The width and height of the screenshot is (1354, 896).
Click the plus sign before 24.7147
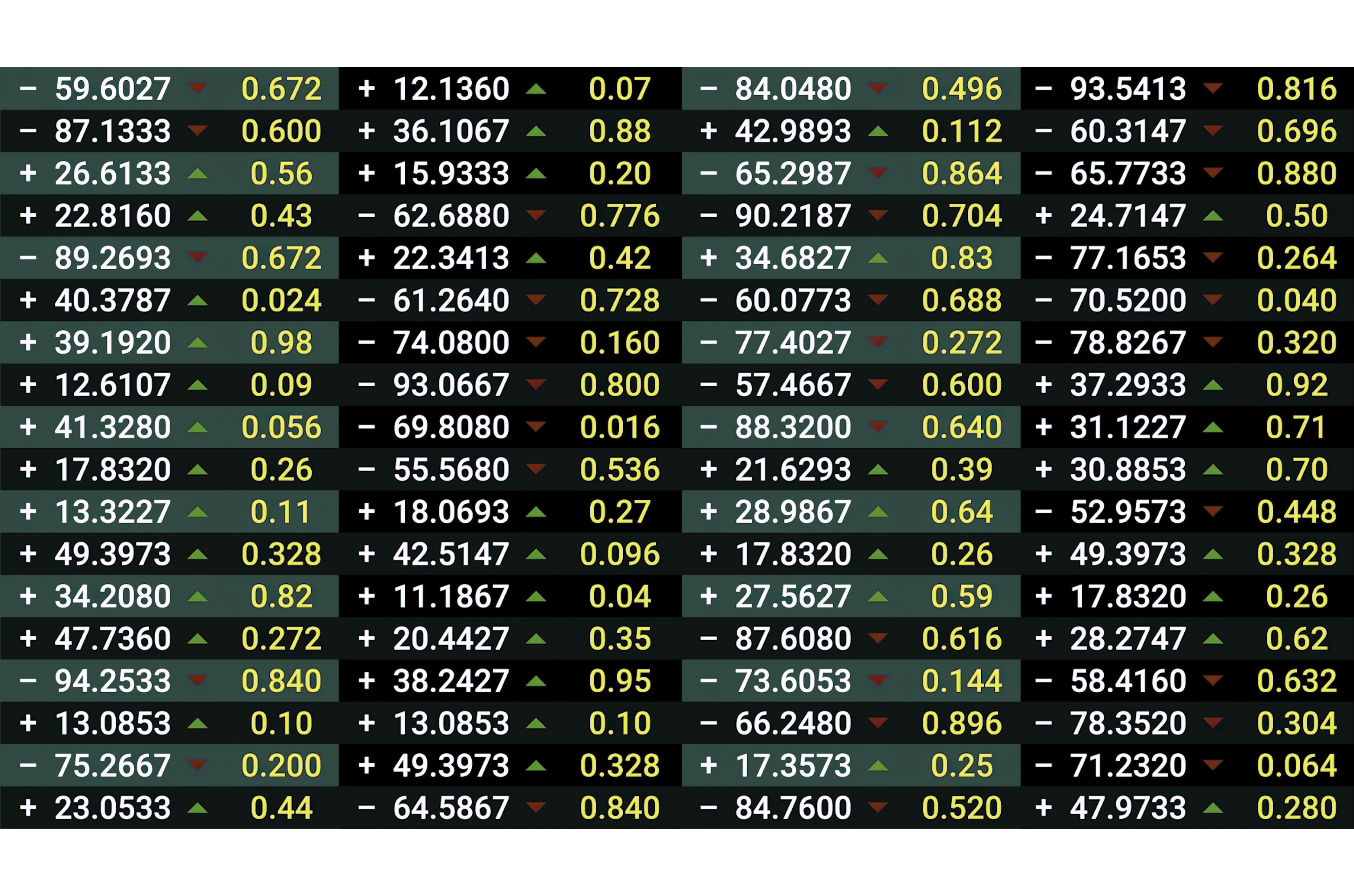point(1043,215)
